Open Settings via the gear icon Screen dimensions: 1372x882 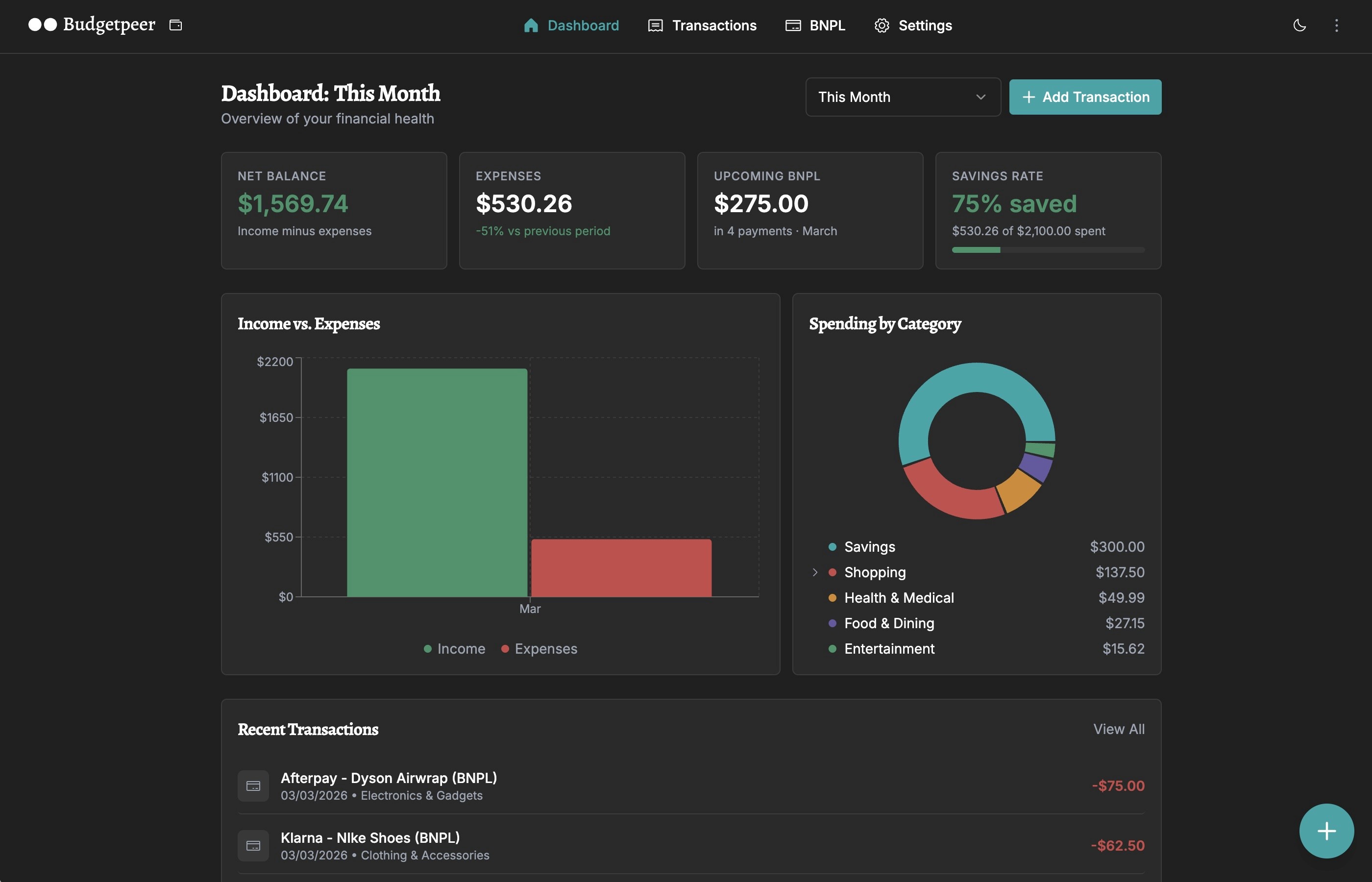[881, 25]
